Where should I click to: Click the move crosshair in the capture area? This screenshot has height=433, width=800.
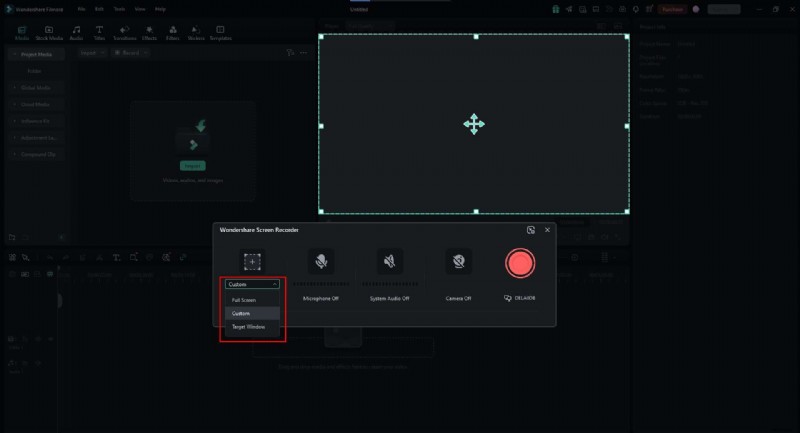point(474,124)
